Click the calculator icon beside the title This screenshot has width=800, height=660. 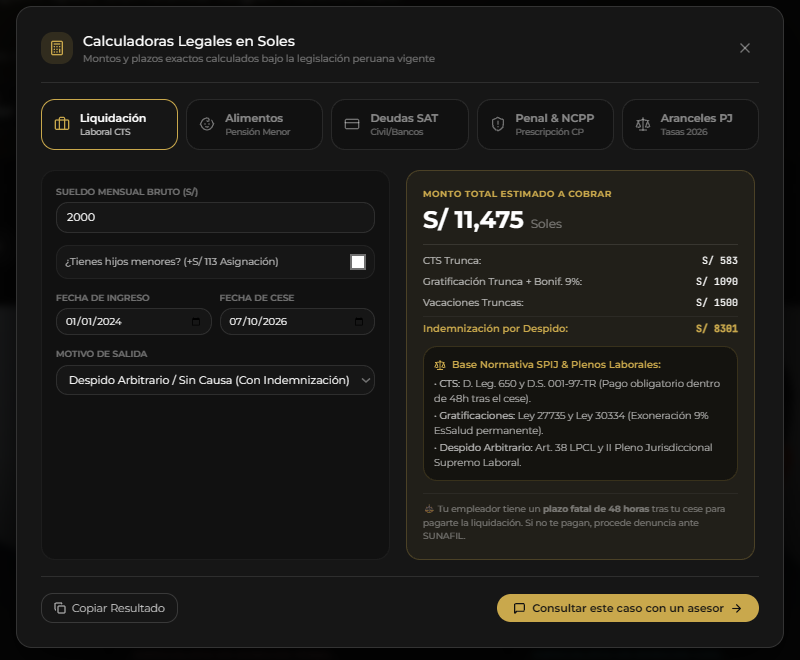click(57, 48)
